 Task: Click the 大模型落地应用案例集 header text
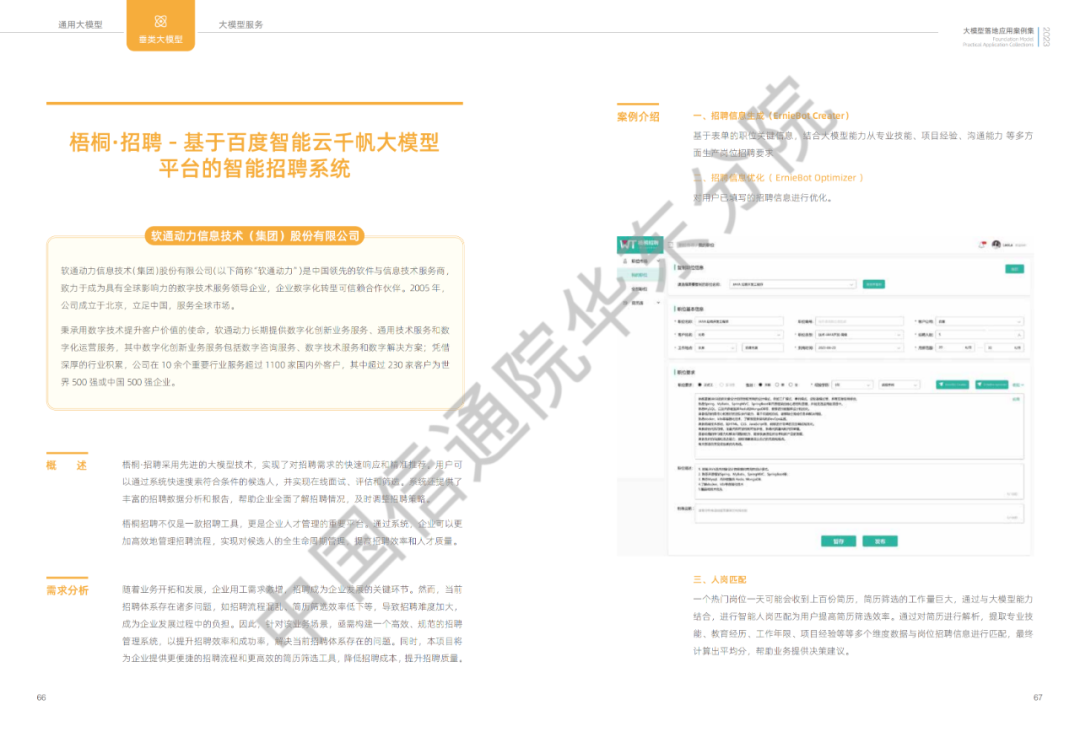998,31
